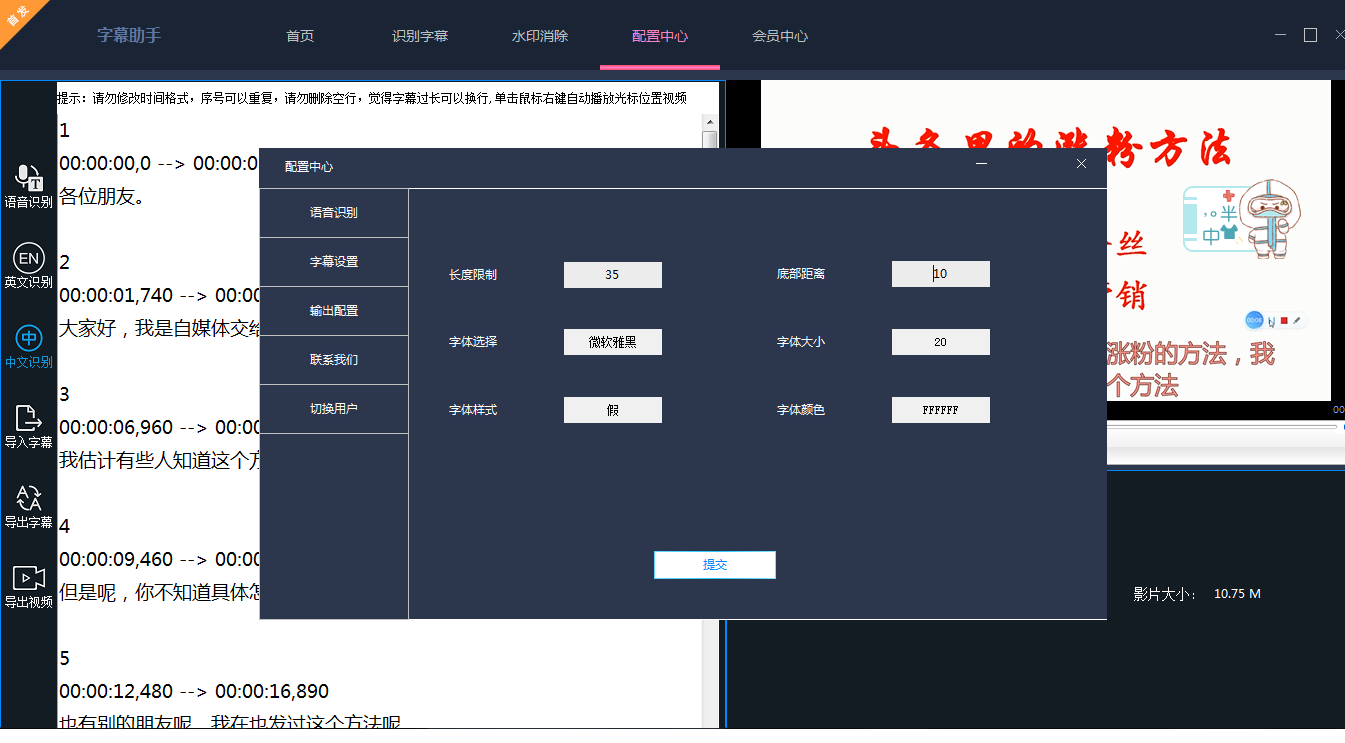Select 字幕设置 in the dialog menu
The image size is (1345, 743).
[x=334, y=262]
